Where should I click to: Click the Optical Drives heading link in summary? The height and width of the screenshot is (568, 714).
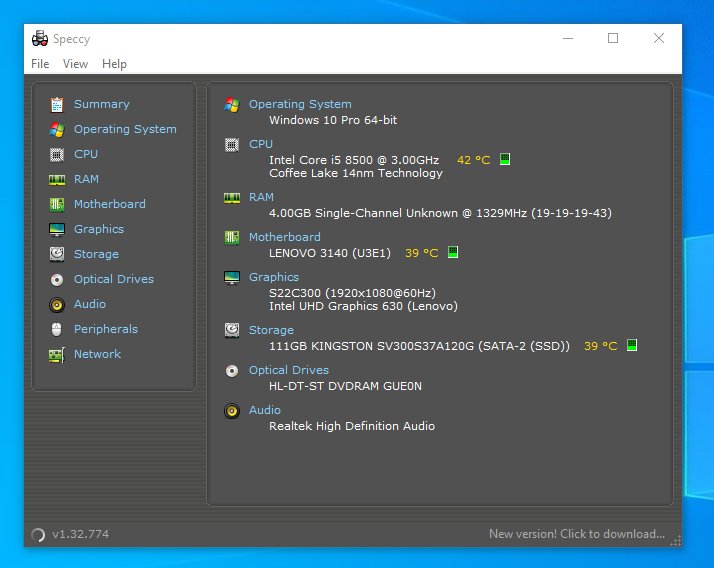click(x=289, y=370)
